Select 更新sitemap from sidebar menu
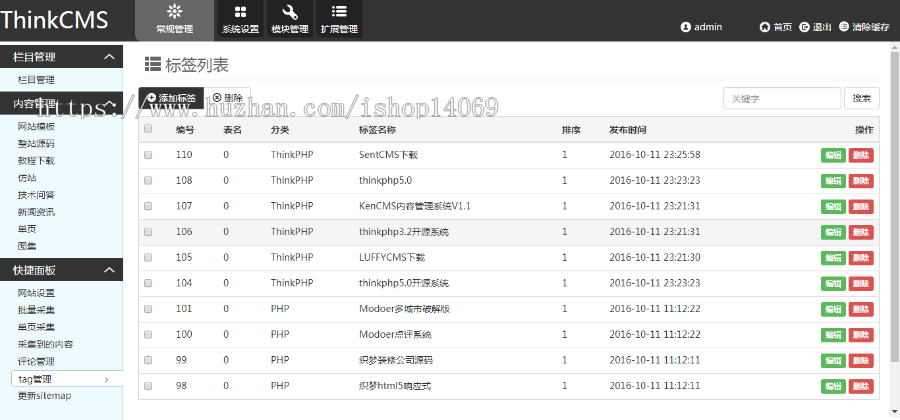This screenshot has height=420, width=900. [44, 396]
